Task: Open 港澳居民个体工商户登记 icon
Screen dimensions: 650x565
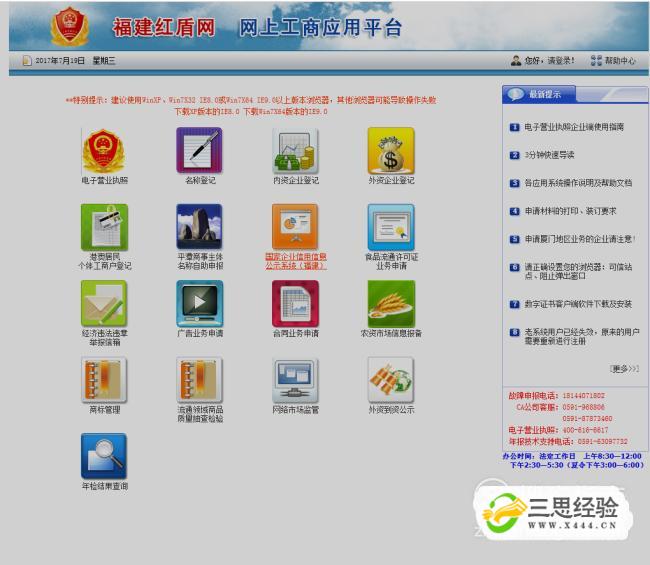Action: [104, 227]
